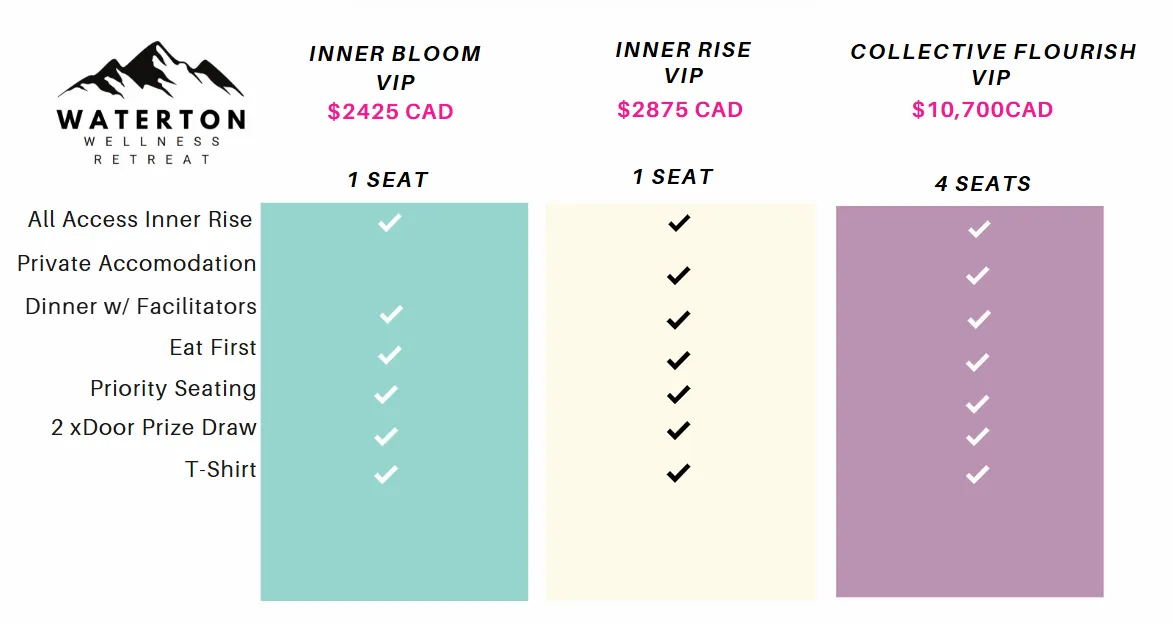This screenshot has height=625, width=1173.
Task: Select the Collective Flourish VIP heading
Action: (x=992, y=65)
